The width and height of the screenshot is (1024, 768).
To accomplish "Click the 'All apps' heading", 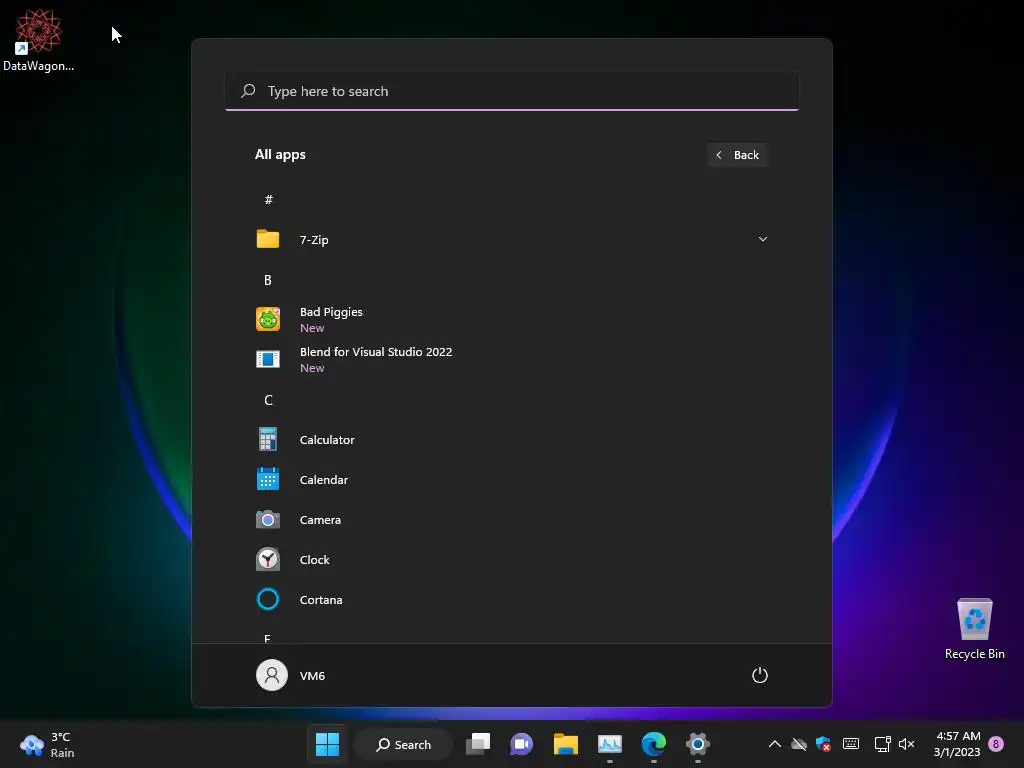I will click(280, 155).
